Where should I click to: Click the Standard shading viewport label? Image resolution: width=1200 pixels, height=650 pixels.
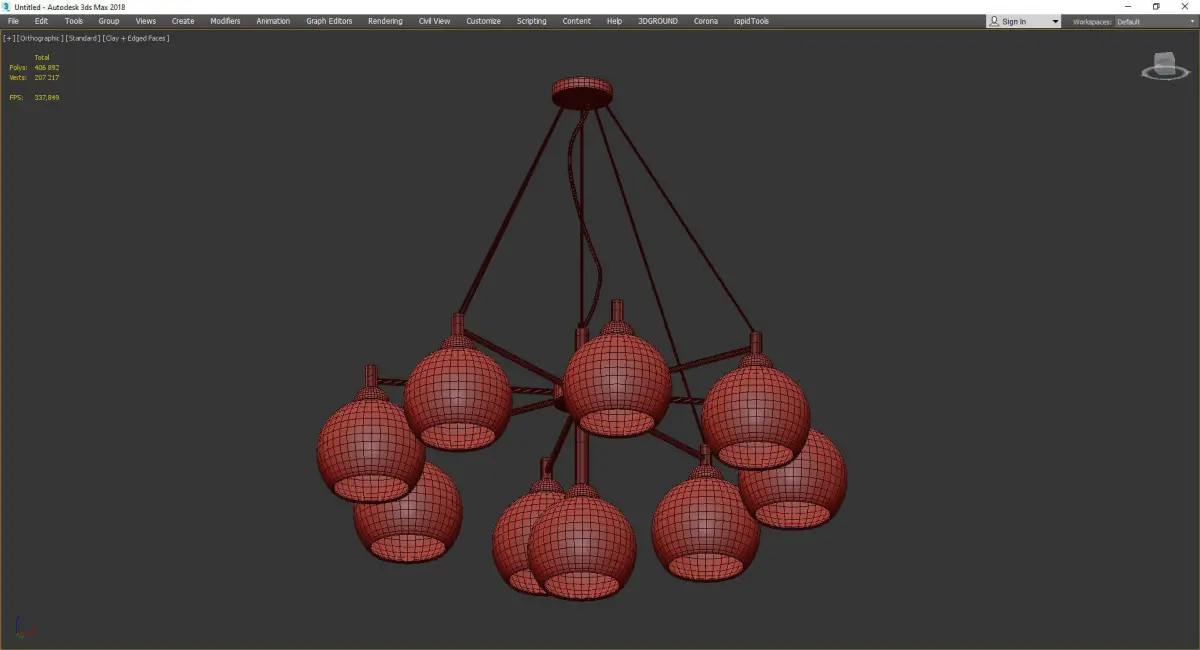(x=82, y=38)
